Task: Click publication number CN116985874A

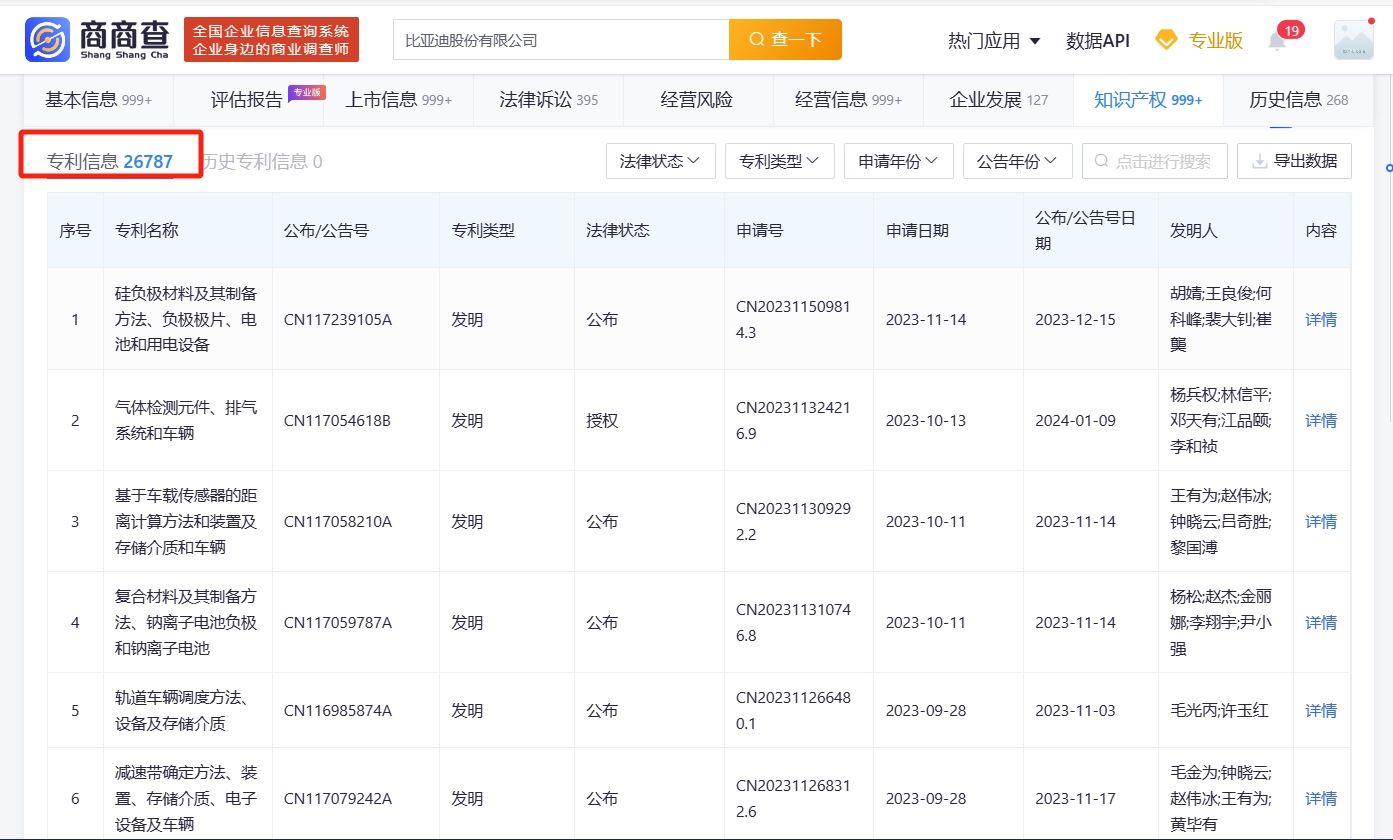Action: pyautogui.click(x=337, y=711)
